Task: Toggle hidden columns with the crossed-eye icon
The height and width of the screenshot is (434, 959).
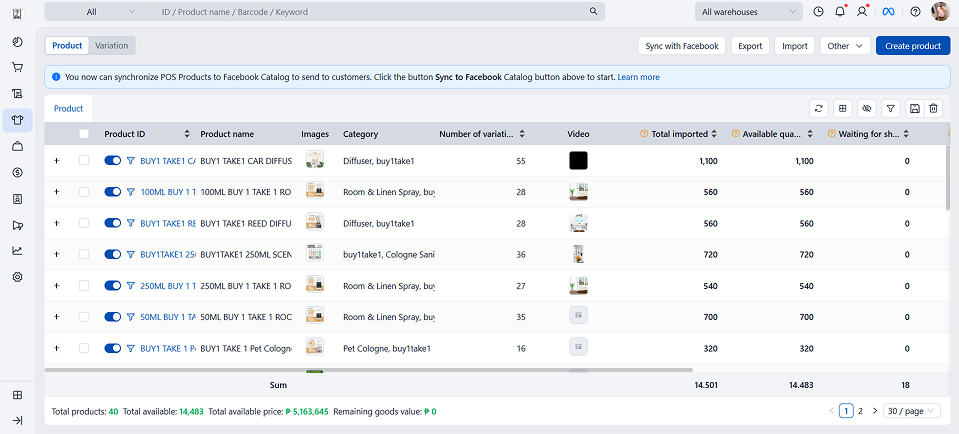Action: [x=866, y=108]
